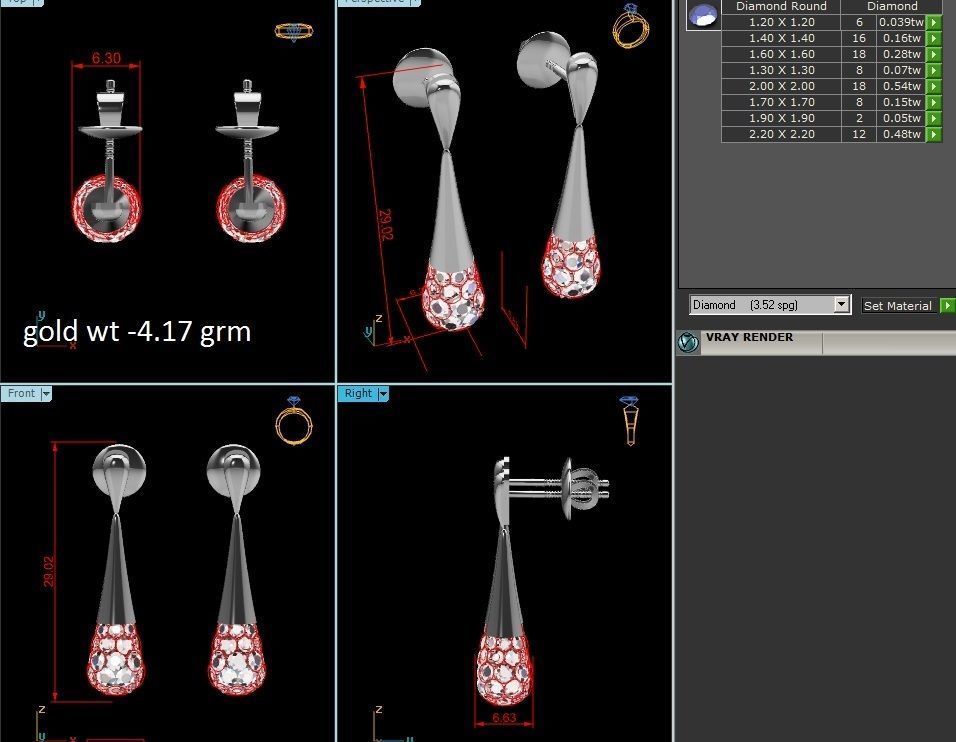Click the green arrow beside Set Material

[x=947, y=305]
